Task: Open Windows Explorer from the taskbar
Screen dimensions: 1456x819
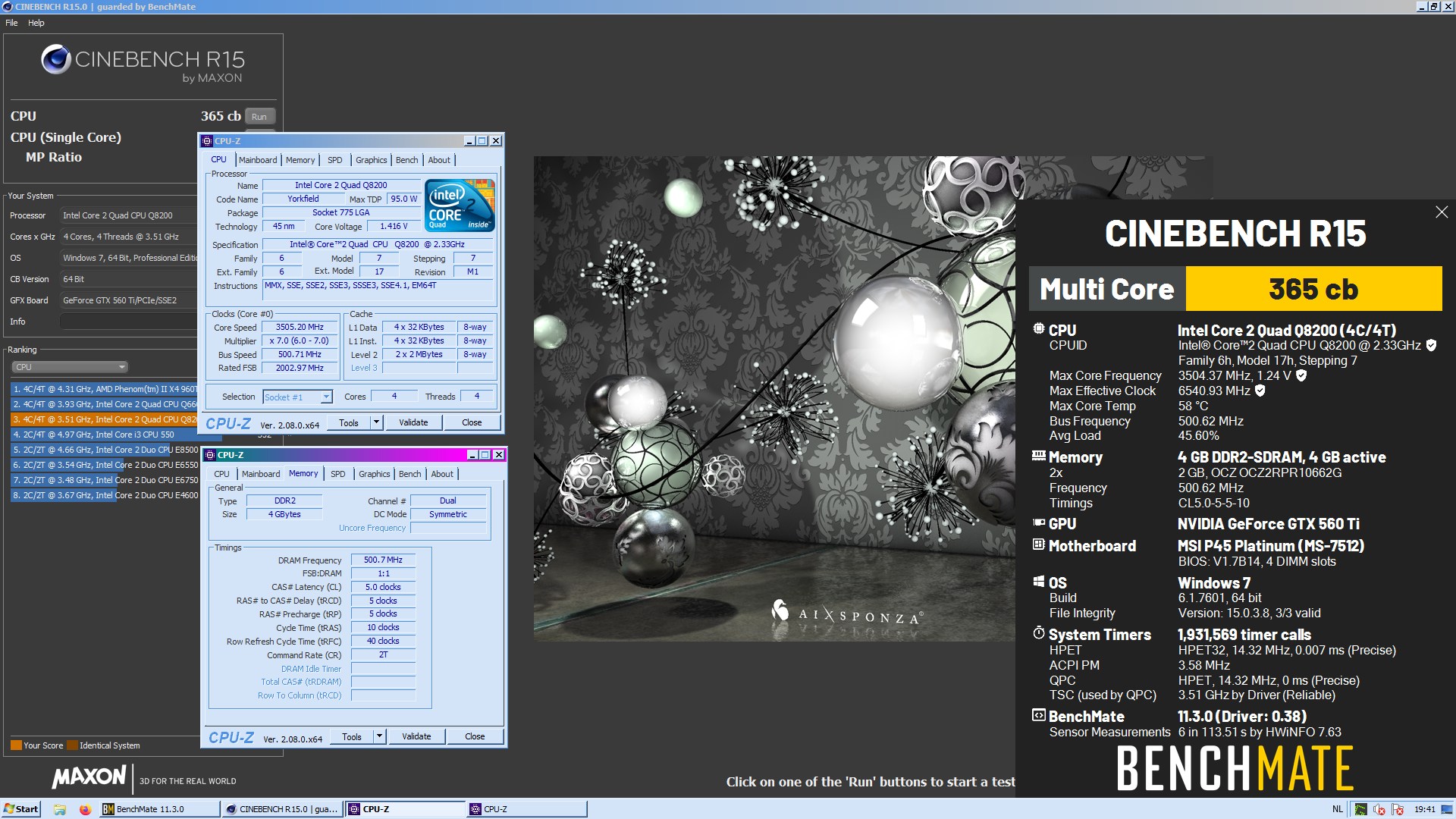Action: point(60,809)
